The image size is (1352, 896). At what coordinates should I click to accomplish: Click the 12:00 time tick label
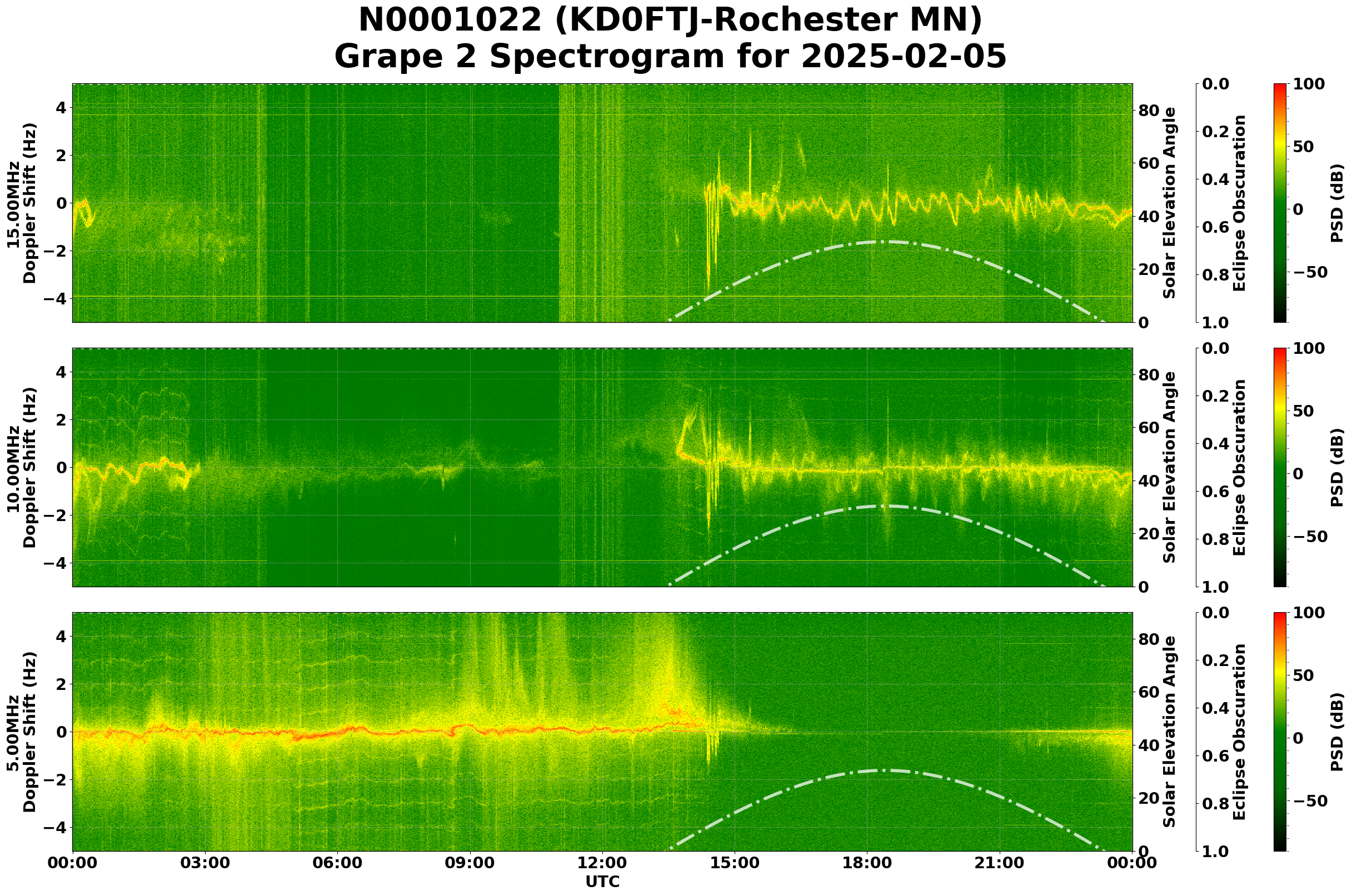point(602,863)
